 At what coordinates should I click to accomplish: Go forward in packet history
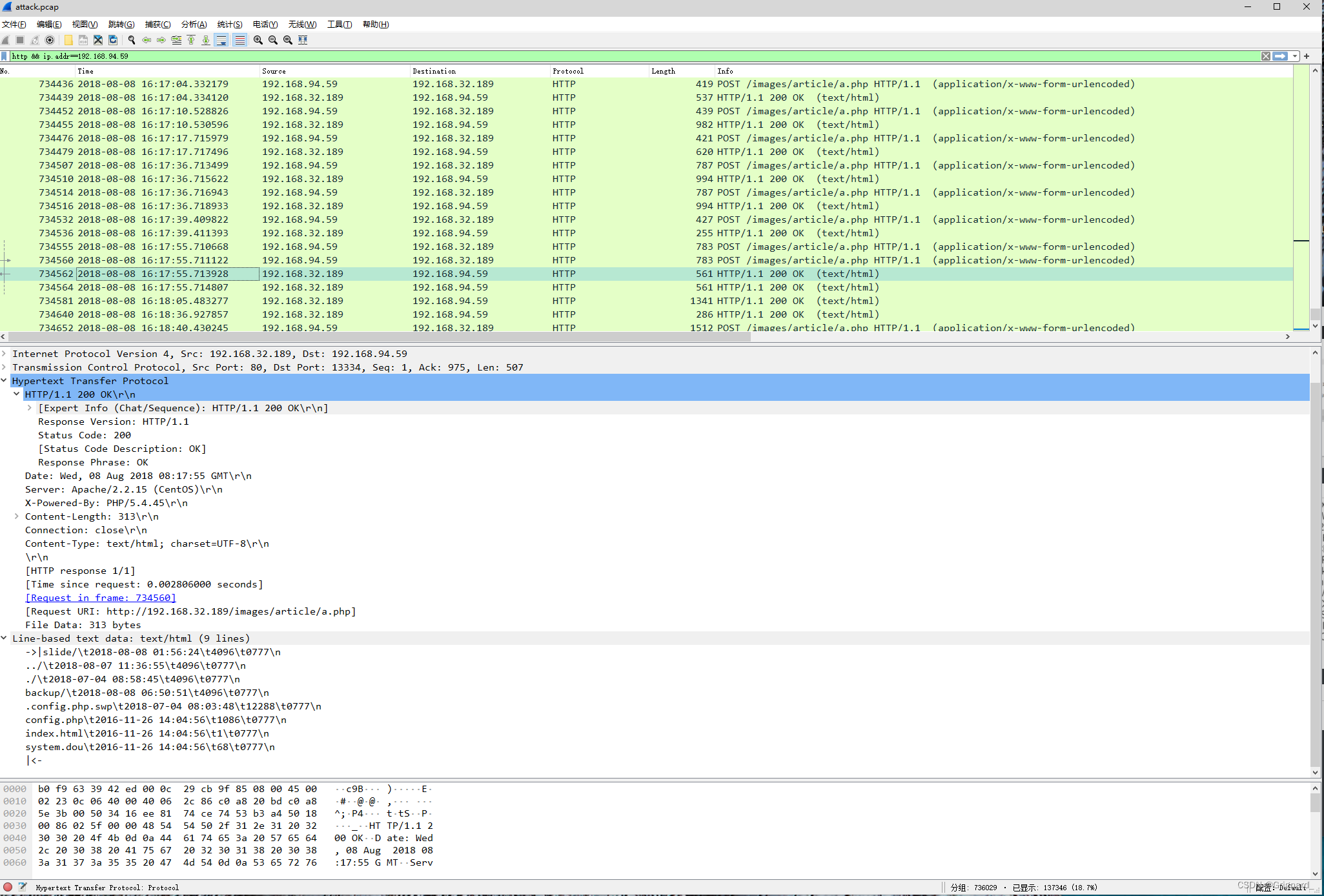[x=161, y=40]
